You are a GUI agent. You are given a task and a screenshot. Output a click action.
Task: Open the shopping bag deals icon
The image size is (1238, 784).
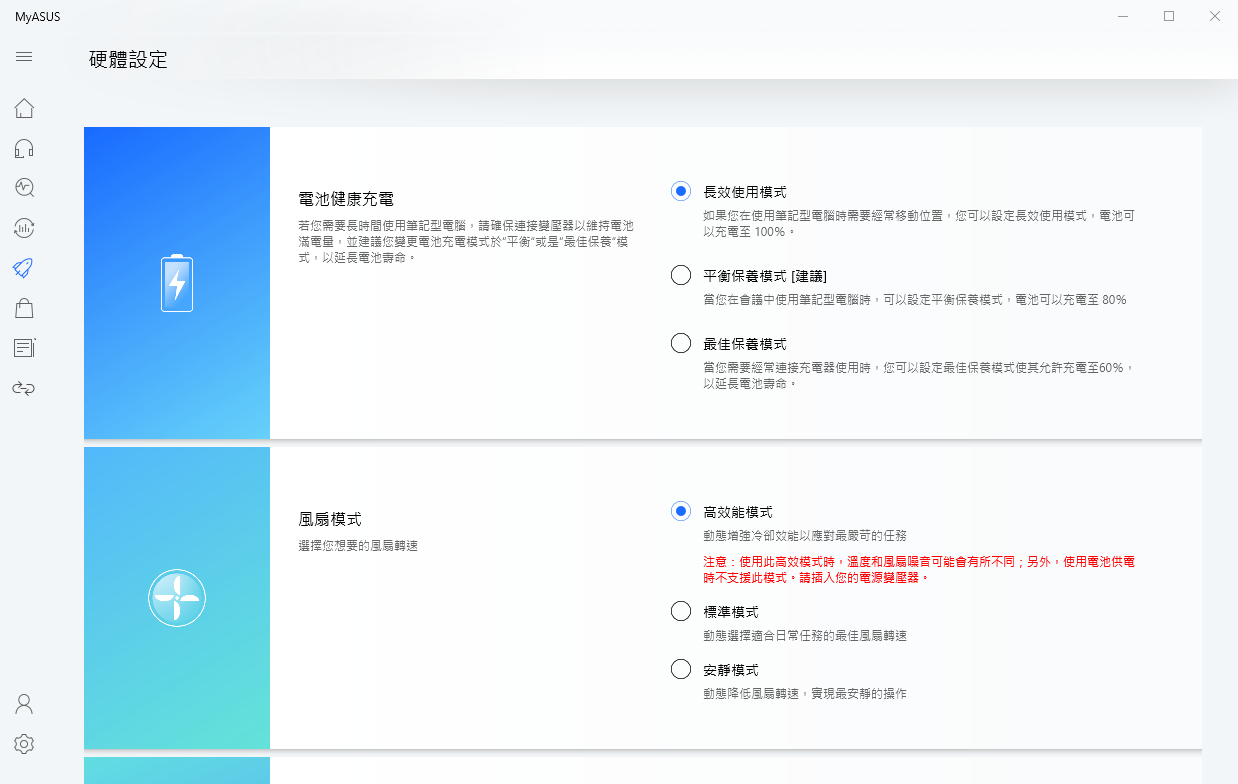[x=24, y=308]
